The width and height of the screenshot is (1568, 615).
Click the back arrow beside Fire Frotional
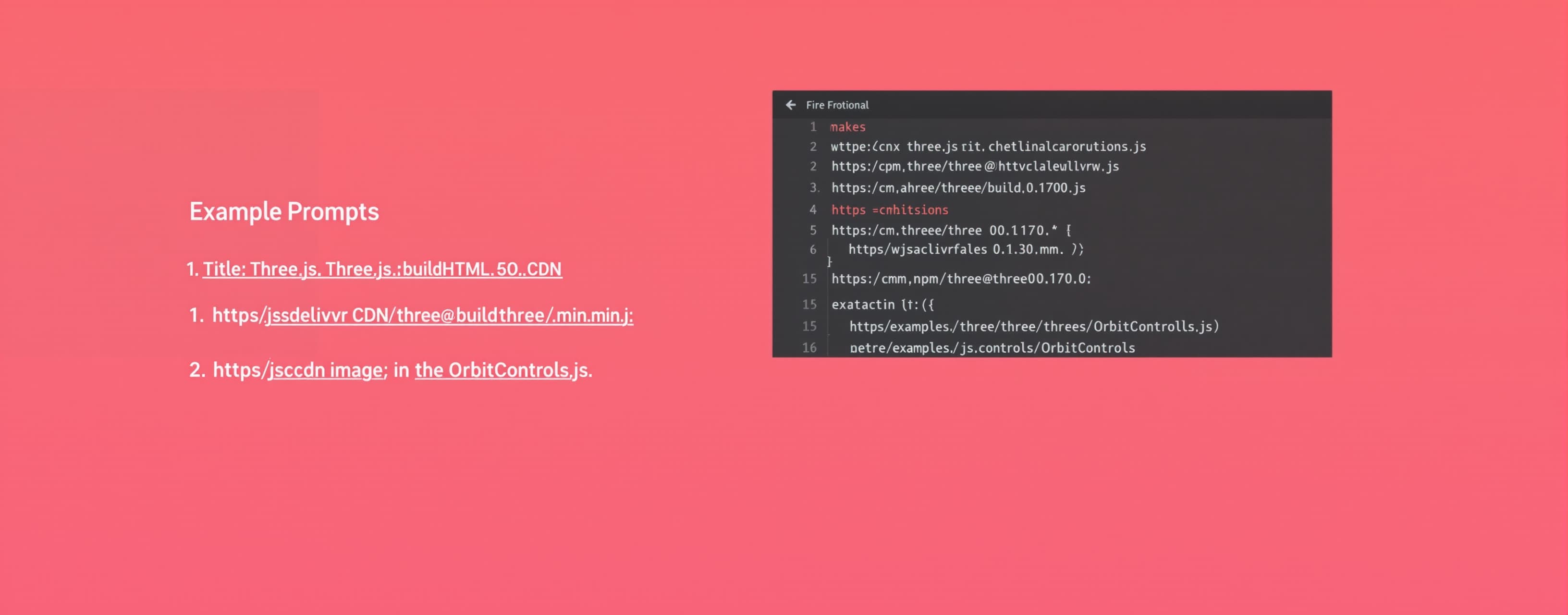click(x=790, y=105)
